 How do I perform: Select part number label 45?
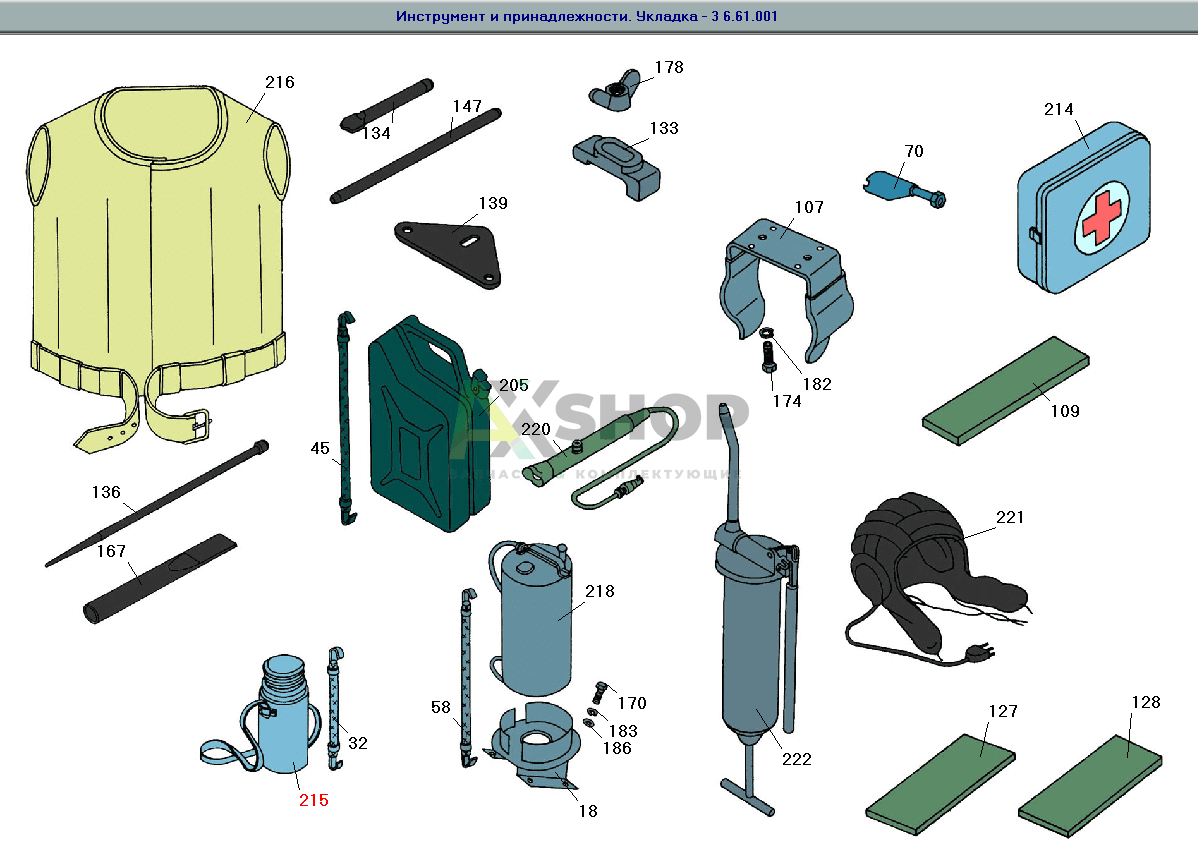point(320,449)
